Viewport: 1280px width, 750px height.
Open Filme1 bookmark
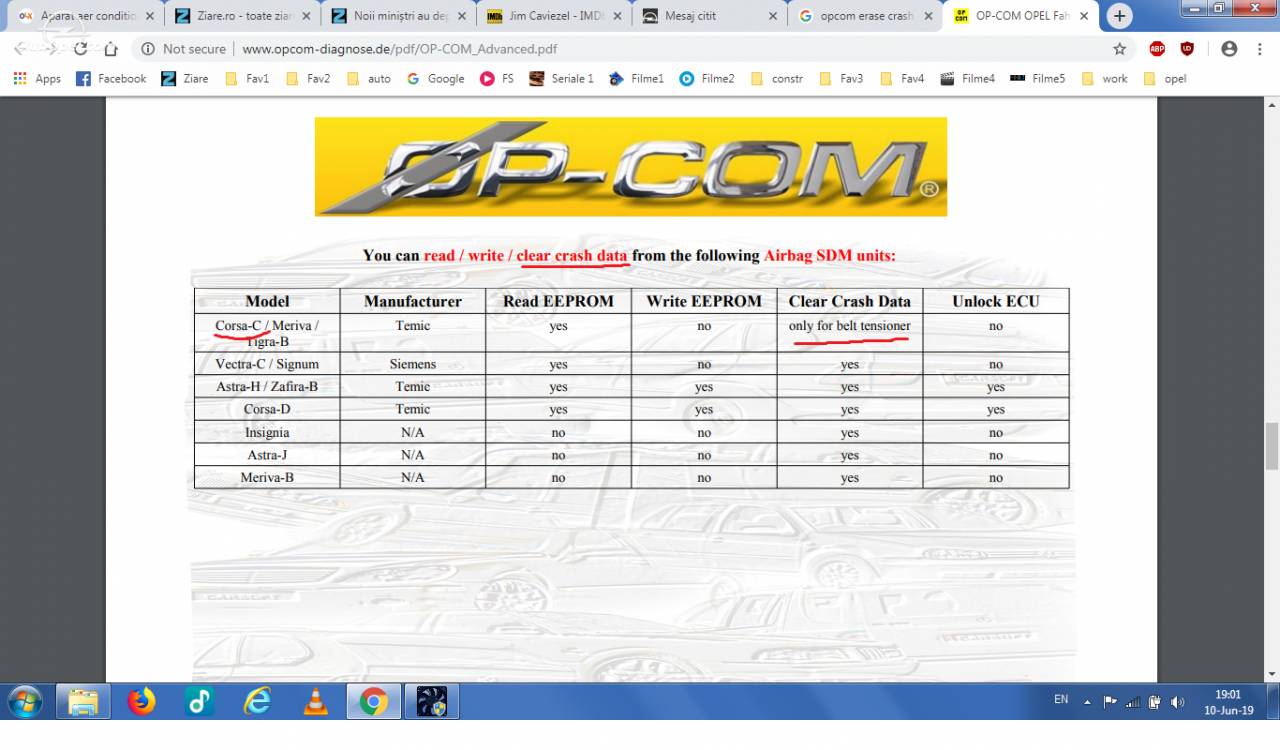tap(636, 79)
